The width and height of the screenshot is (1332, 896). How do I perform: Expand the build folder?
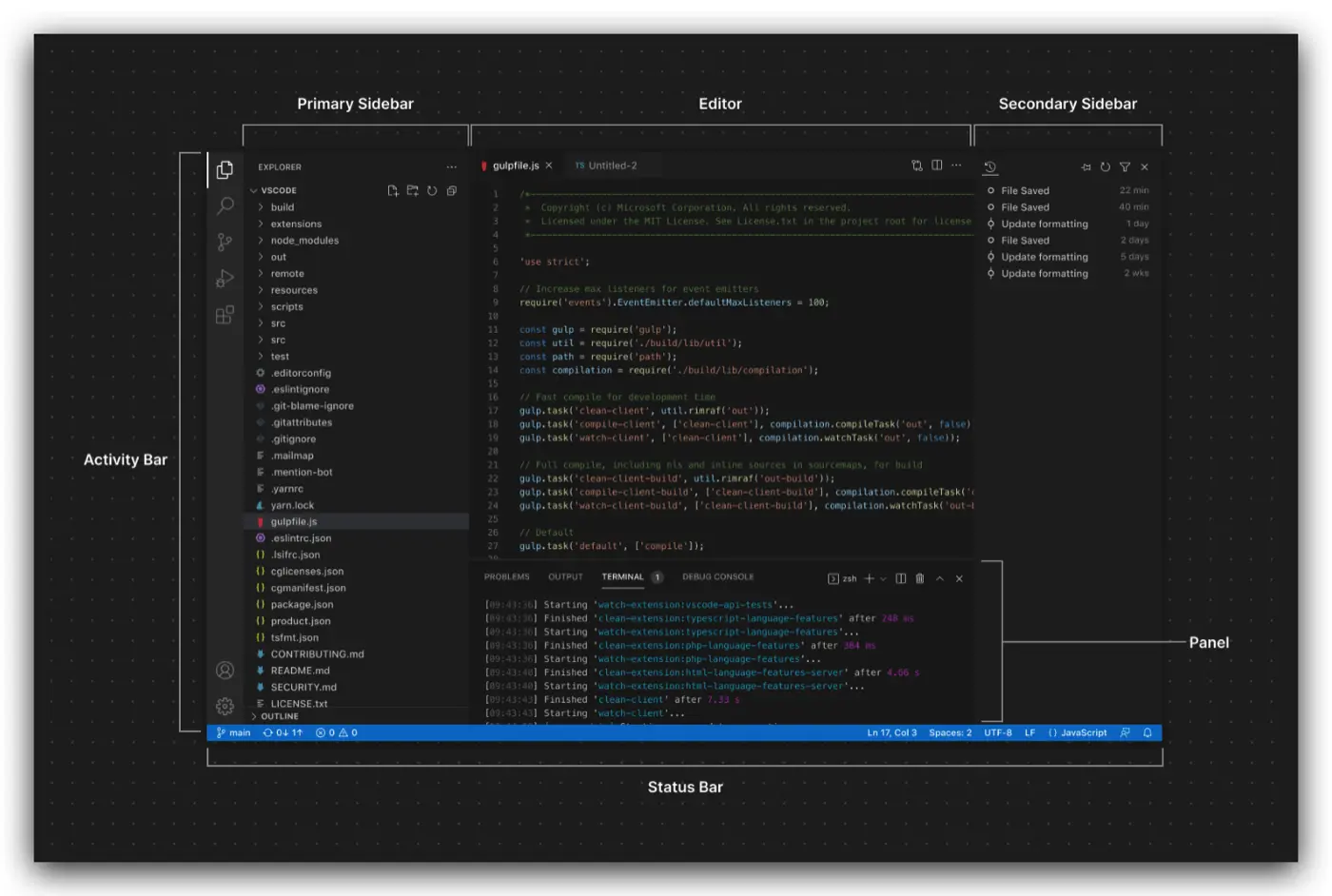283,207
